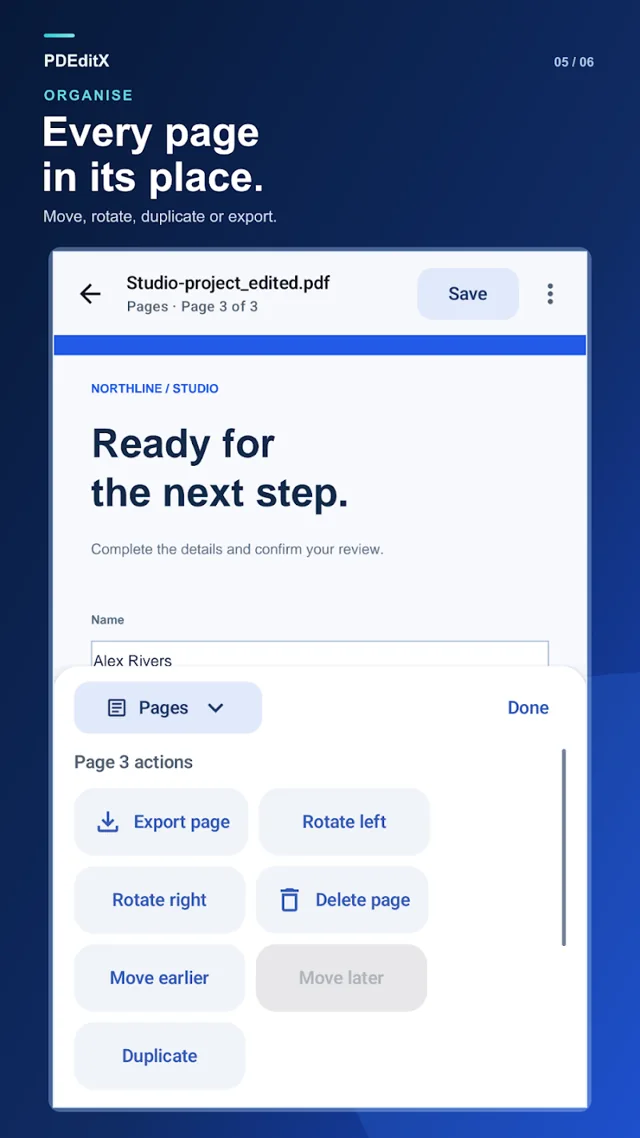640x1138 pixels.
Task: Select Rotate left action
Action: [344, 822]
